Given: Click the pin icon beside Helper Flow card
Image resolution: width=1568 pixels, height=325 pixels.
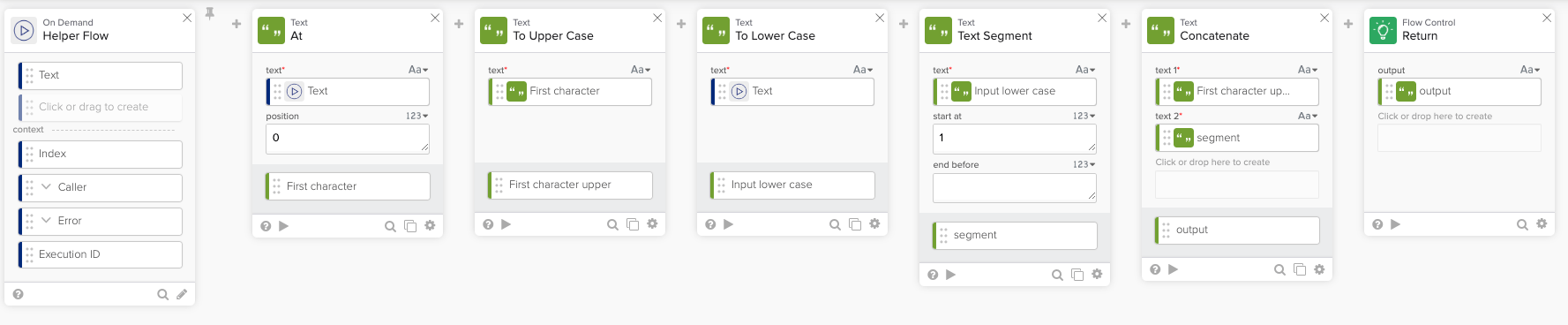Looking at the screenshot, I should [x=210, y=13].
